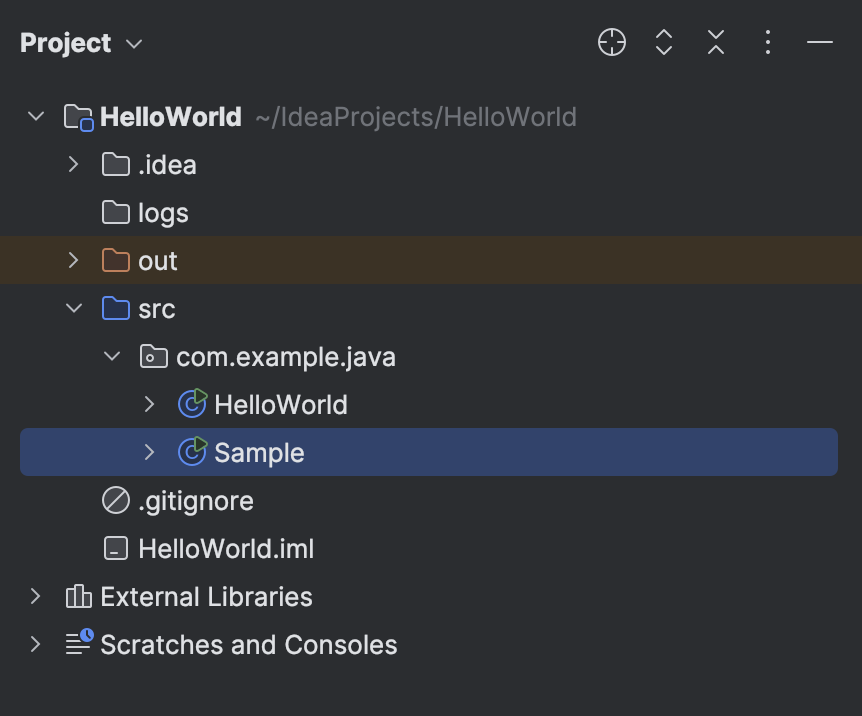Click the ignored file icon beside .gitignore
Viewport: 862px width, 716px height.
[x=118, y=500]
